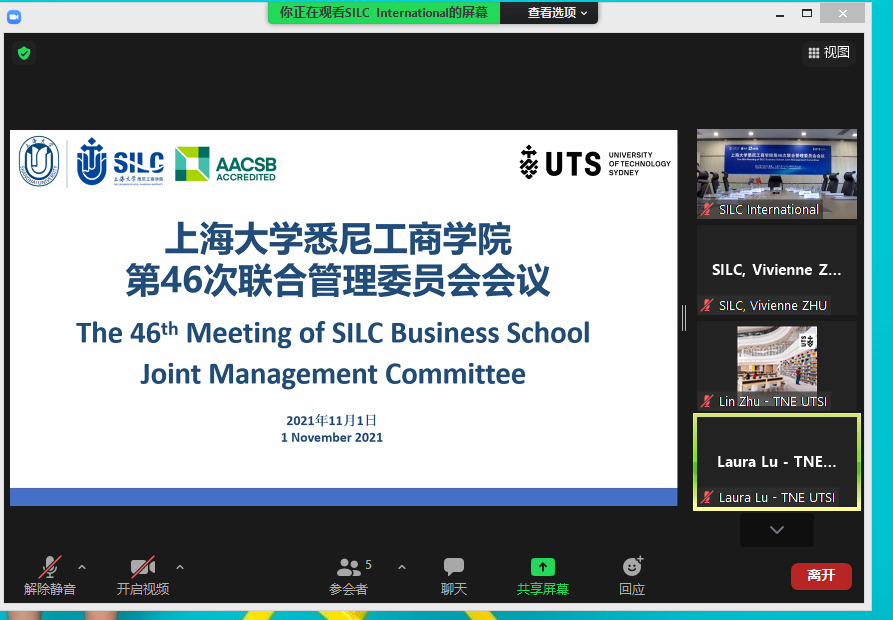Image resolution: width=893 pixels, height=620 pixels.
Task: Click the Zoom app logo icon
Action: click(14, 16)
